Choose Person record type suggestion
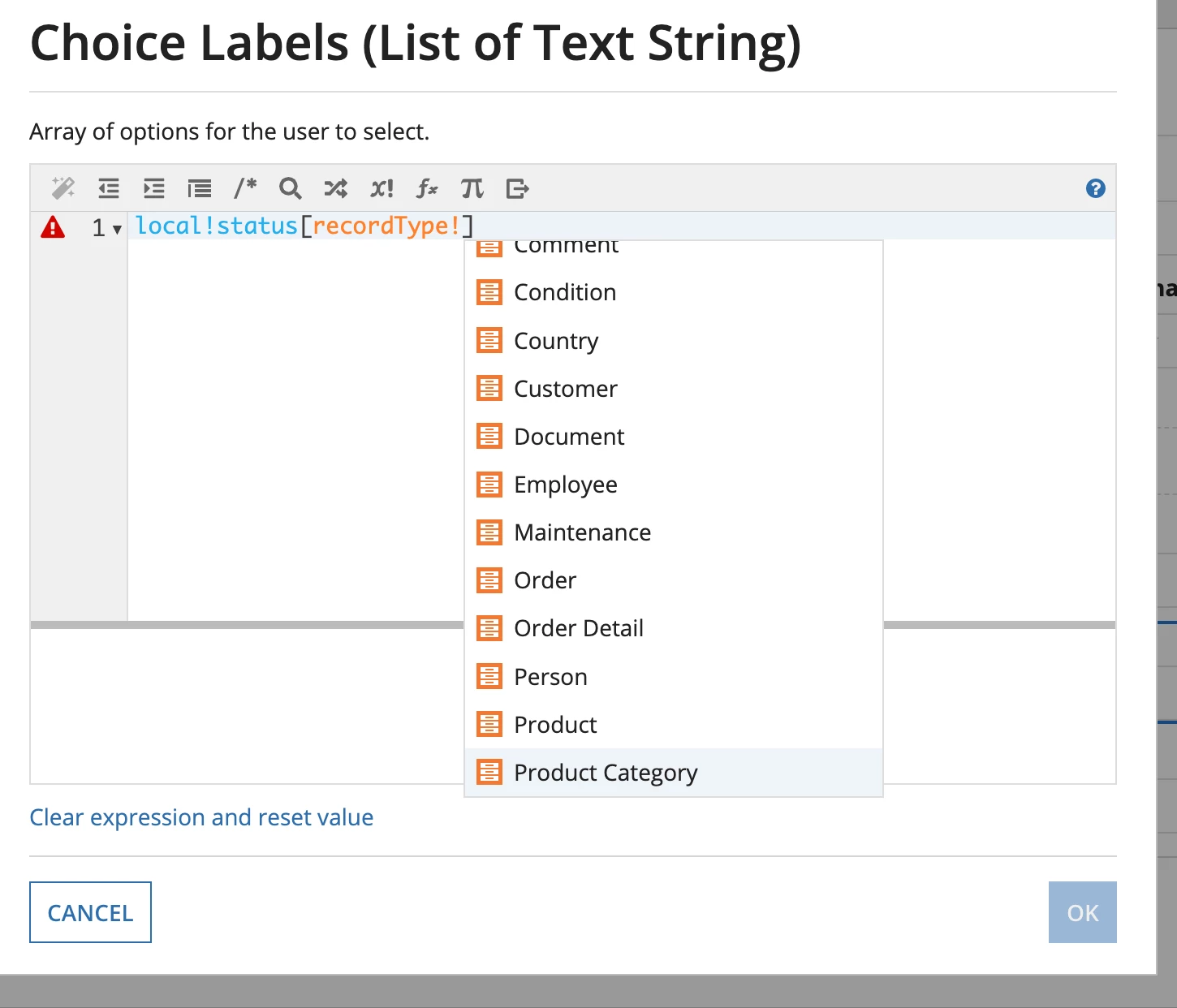Image resolution: width=1177 pixels, height=1008 pixels. [x=673, y=676]
